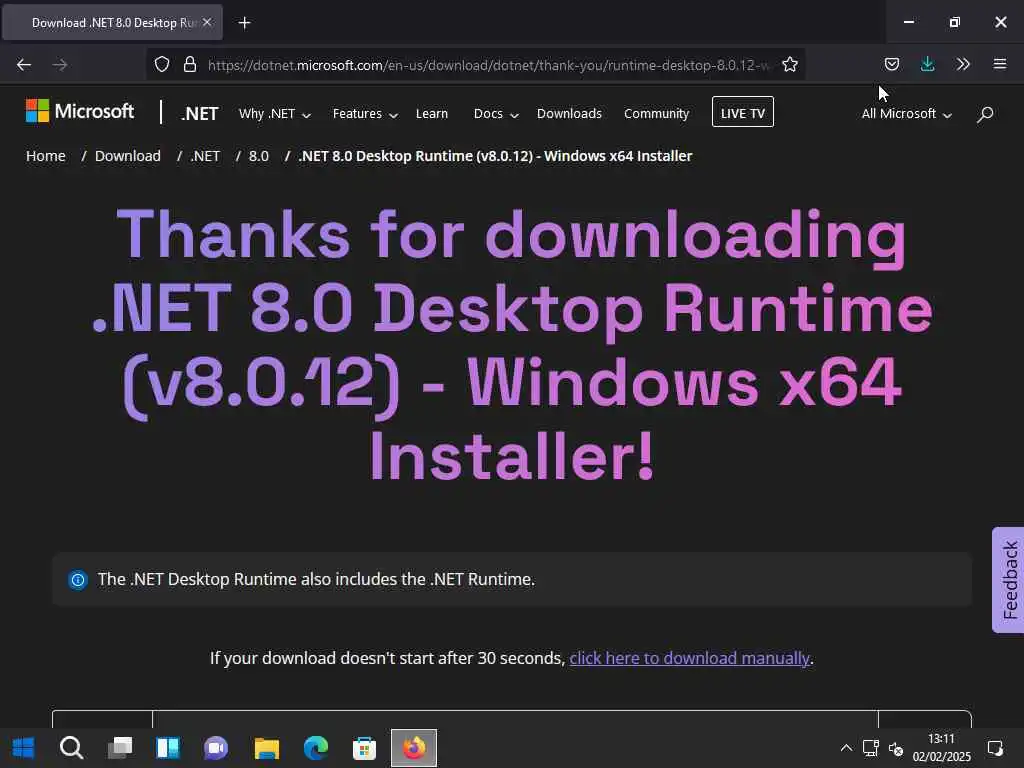This screenshot has width=1024, height=768.
Task: Bookmark this page with the star
Action: (790, 65)
